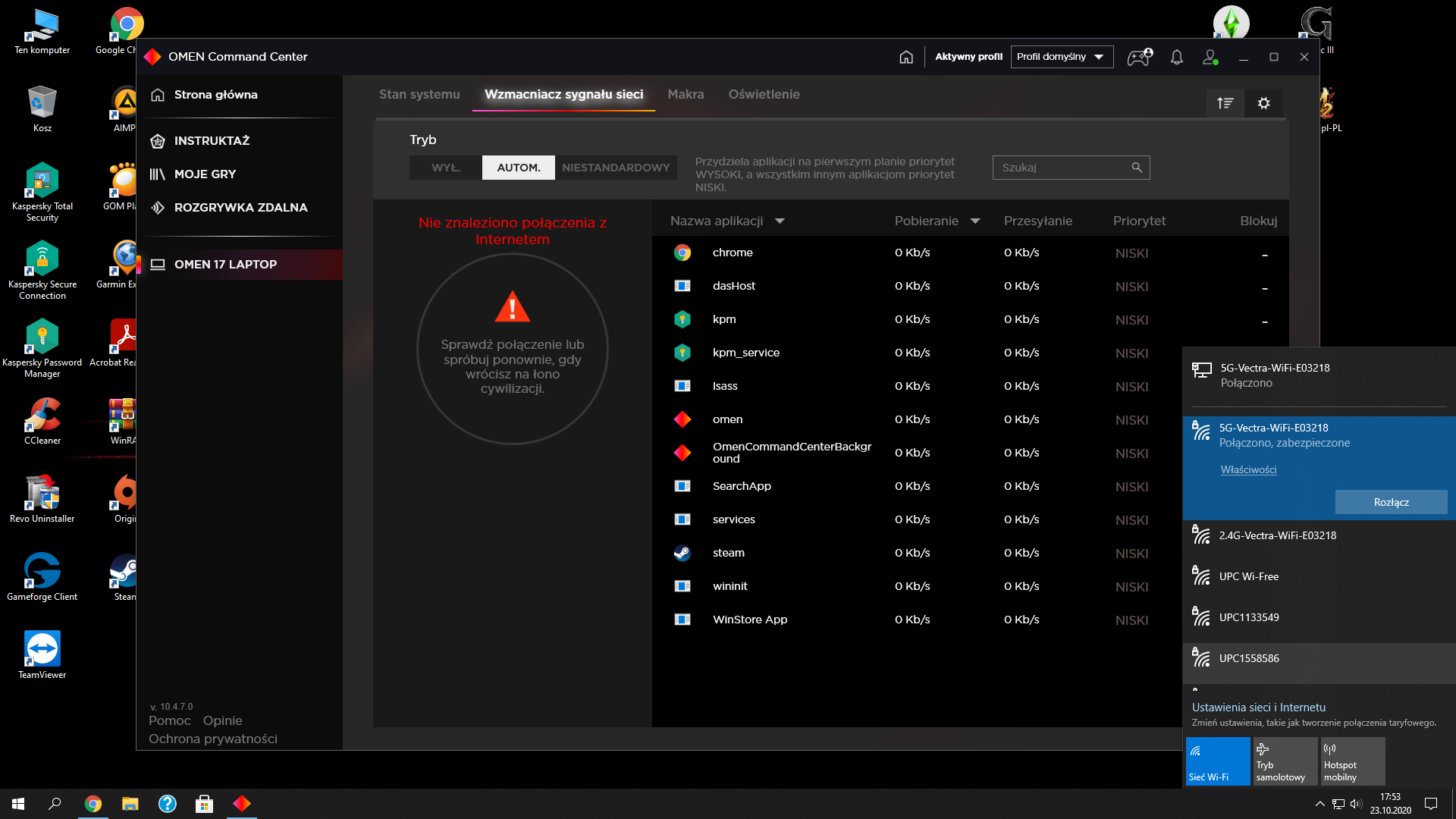Open Instruktaż sidebar item
Image resolution: width=1456 pixels, height=819 pixels.
point(212,140)
